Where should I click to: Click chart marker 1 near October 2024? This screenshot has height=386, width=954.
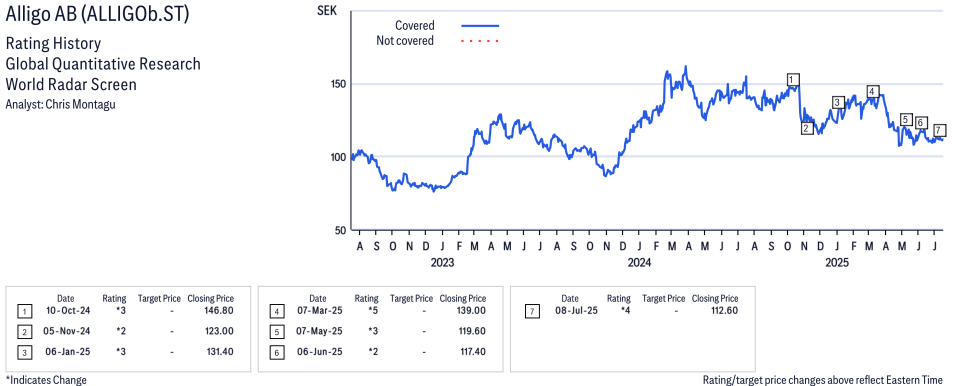(x=792, y=80)
